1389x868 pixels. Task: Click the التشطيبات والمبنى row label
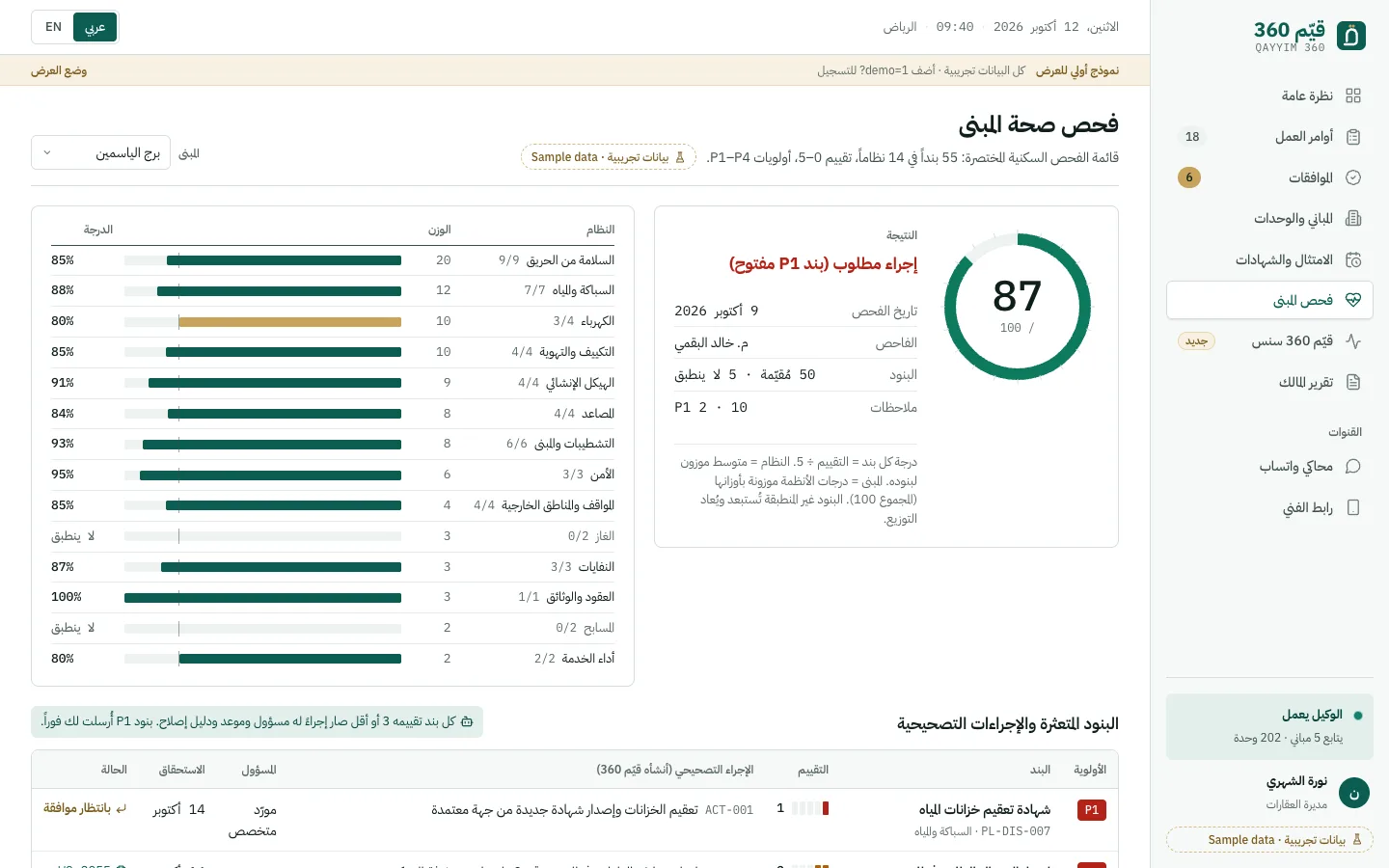[x=574, y=444]
